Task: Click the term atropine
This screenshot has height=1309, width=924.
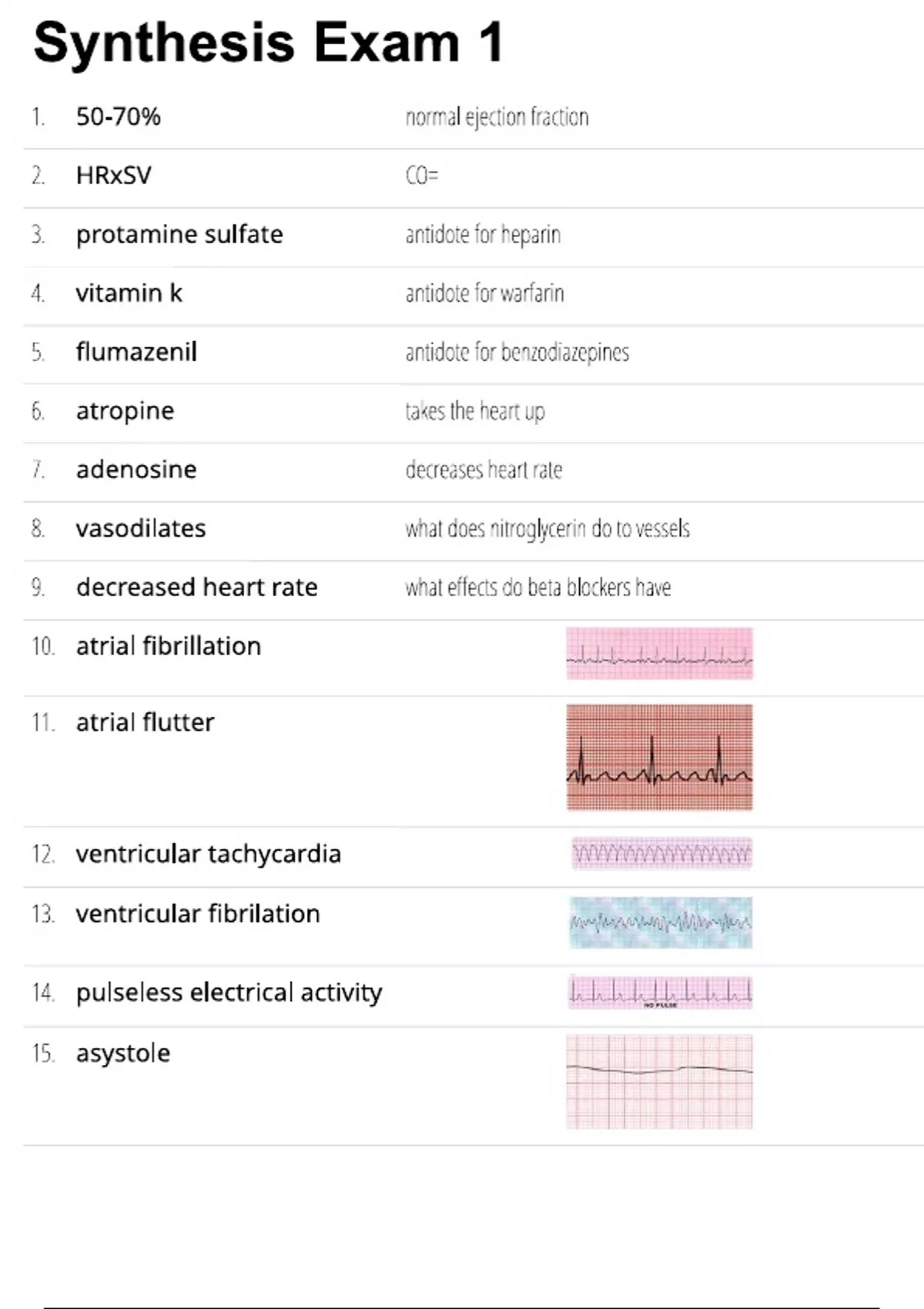Action: pos(125,411)
